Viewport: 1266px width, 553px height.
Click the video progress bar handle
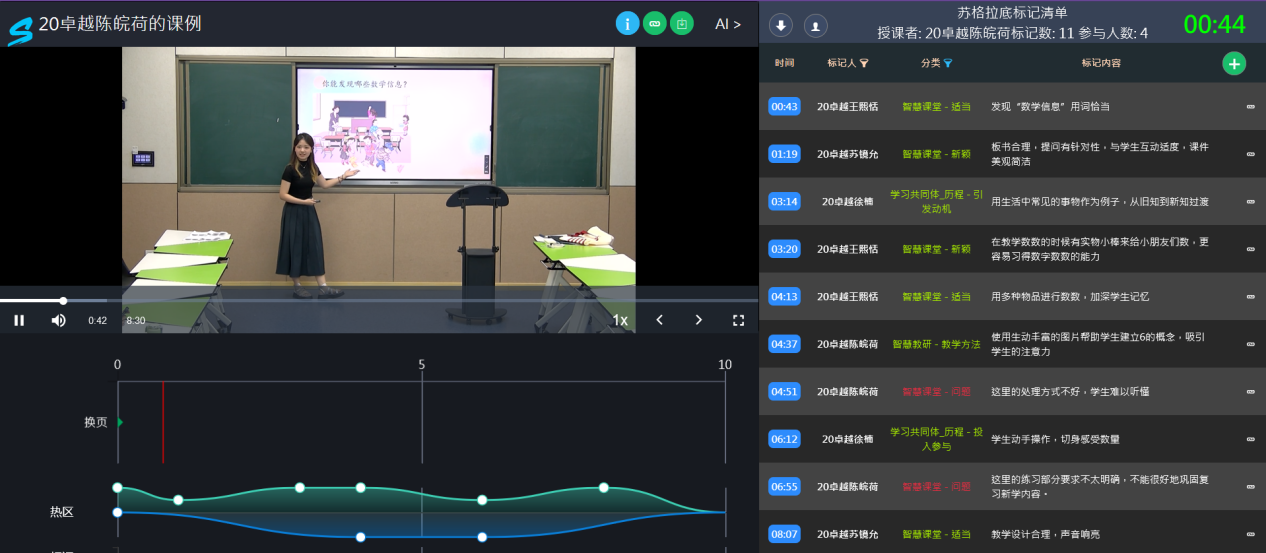tap(63, 300)
